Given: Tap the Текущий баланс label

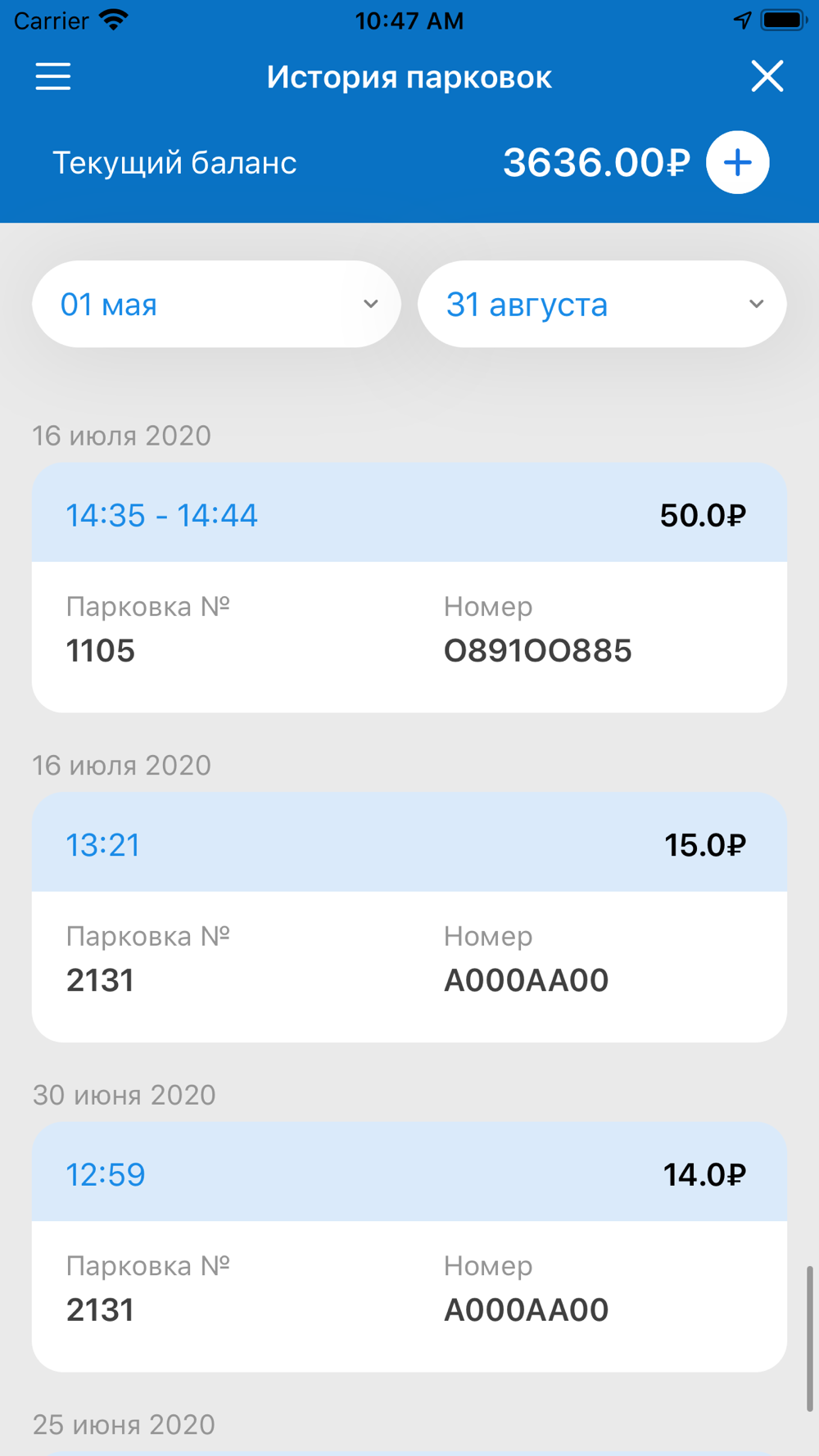Looking at the screenshot, I should click(x=174, y=163).
